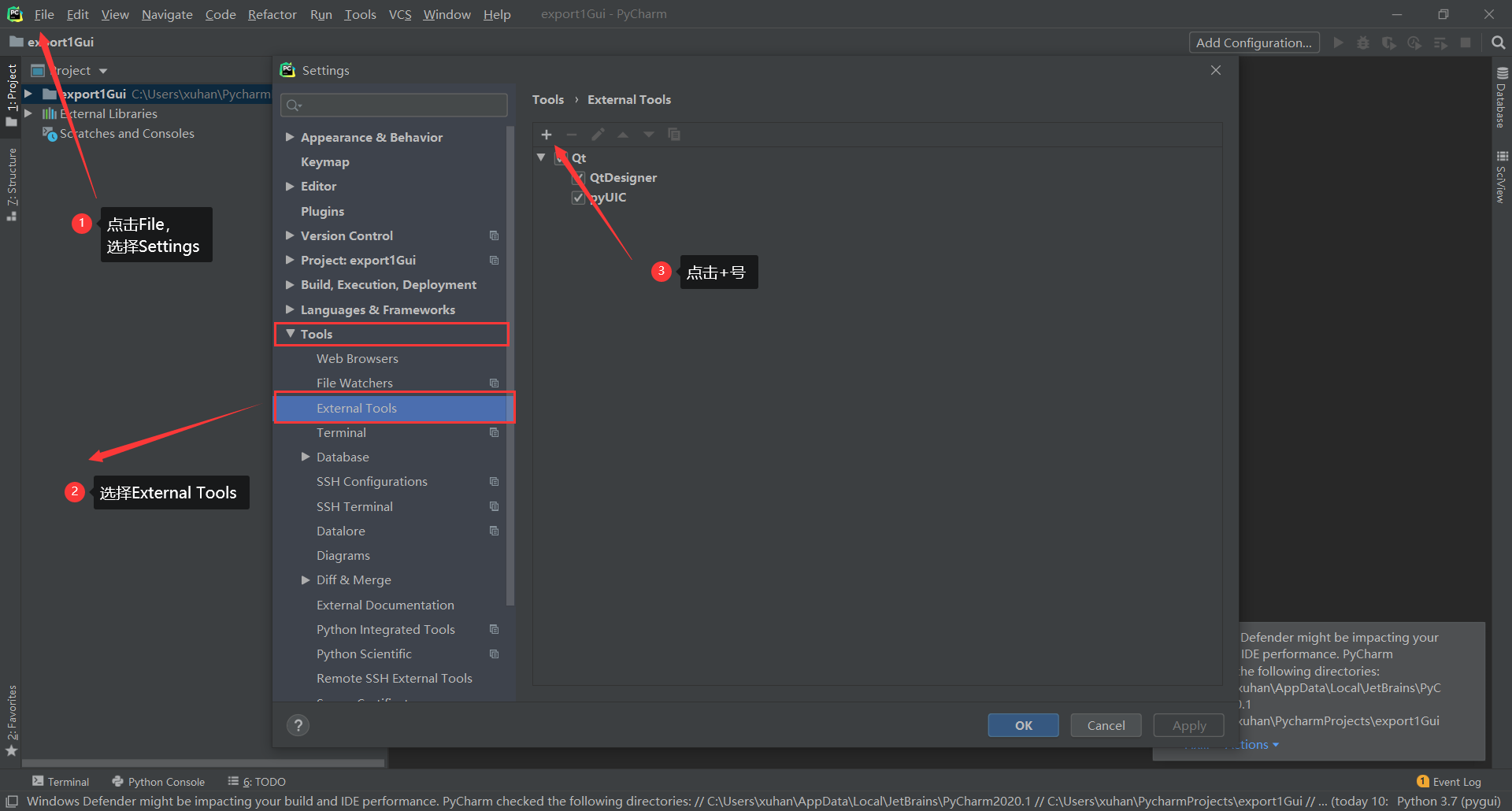Open the Favorites tool window
1512x811 pixels.
11,720
